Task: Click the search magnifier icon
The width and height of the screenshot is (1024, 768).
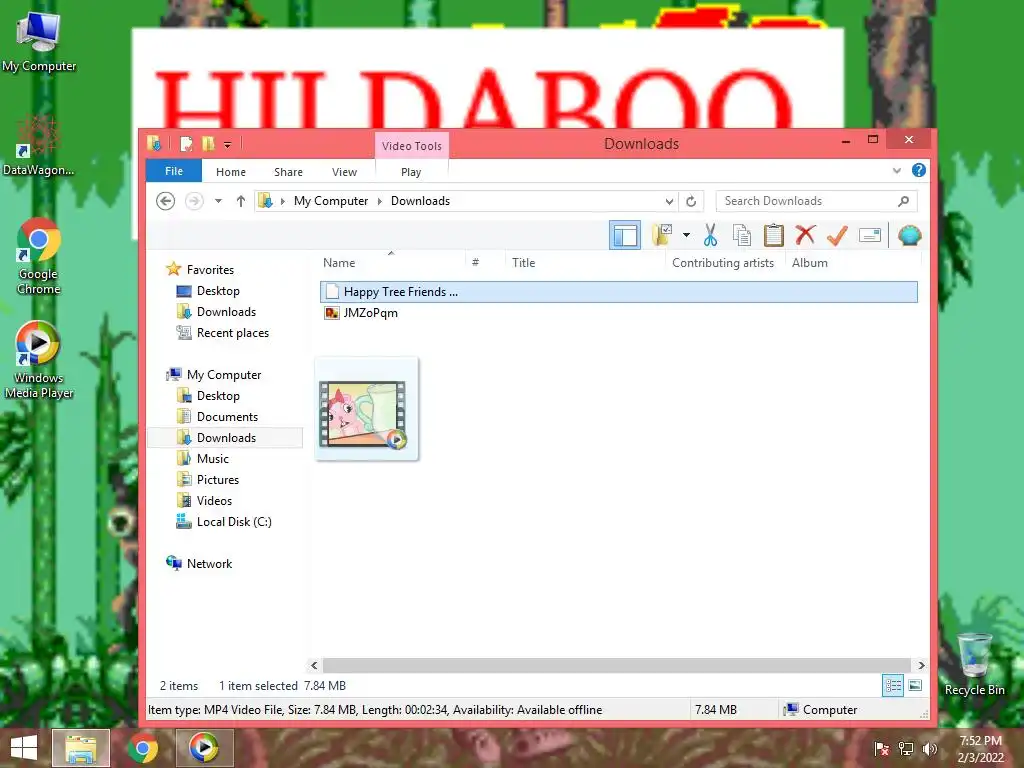Action: [x=903, y=201]
